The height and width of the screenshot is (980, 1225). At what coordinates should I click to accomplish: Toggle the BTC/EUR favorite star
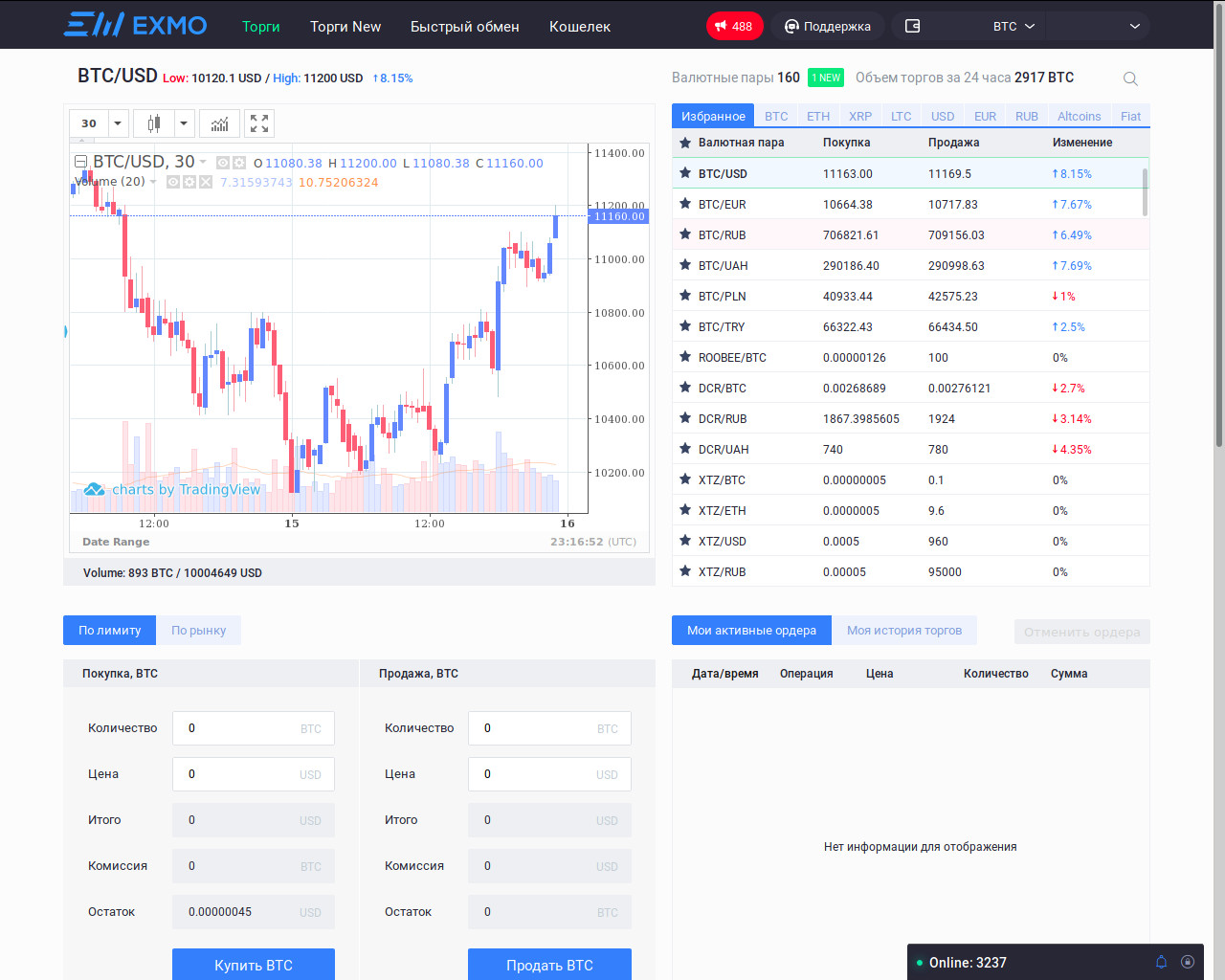point(685,204)
